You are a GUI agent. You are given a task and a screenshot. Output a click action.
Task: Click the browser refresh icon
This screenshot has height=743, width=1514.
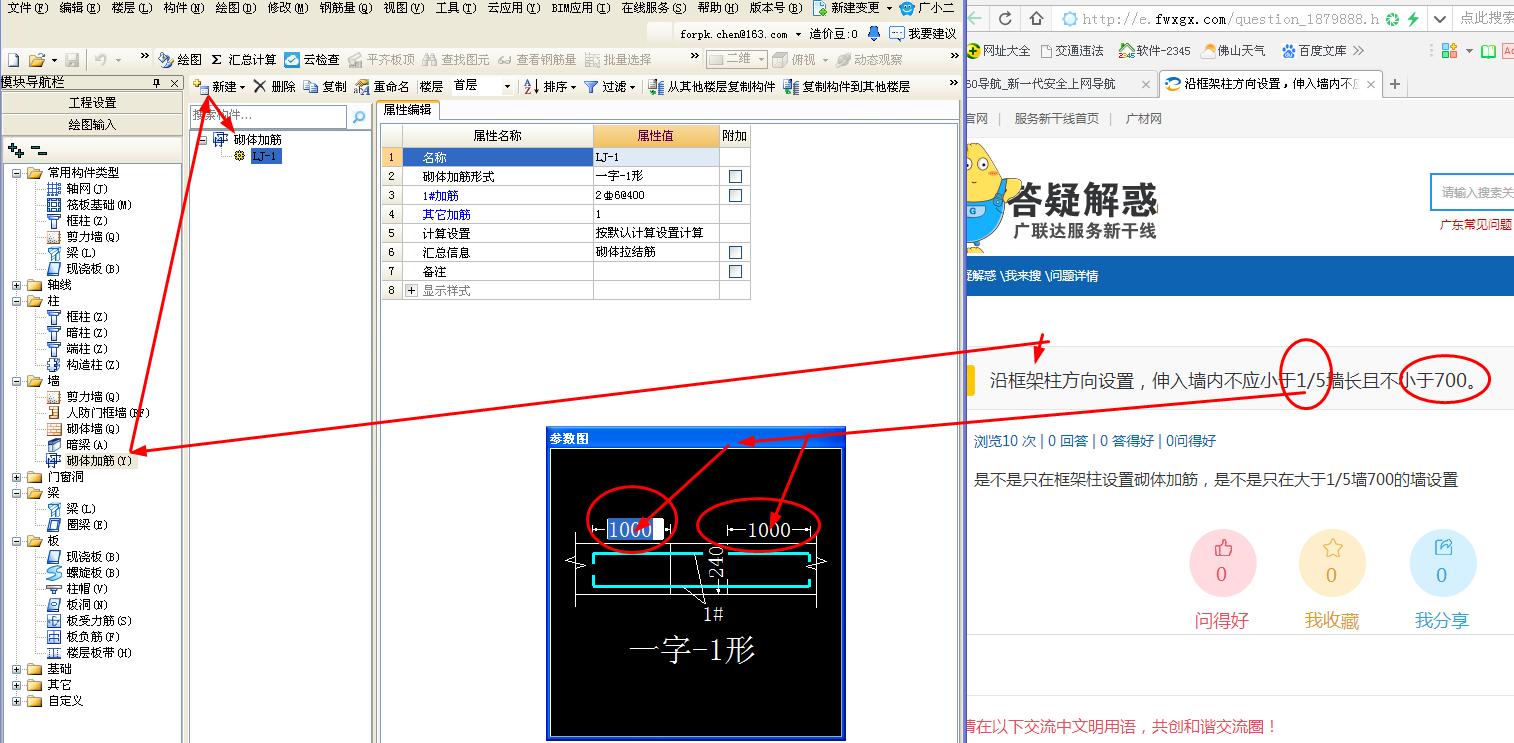[x=1004, y=19]
